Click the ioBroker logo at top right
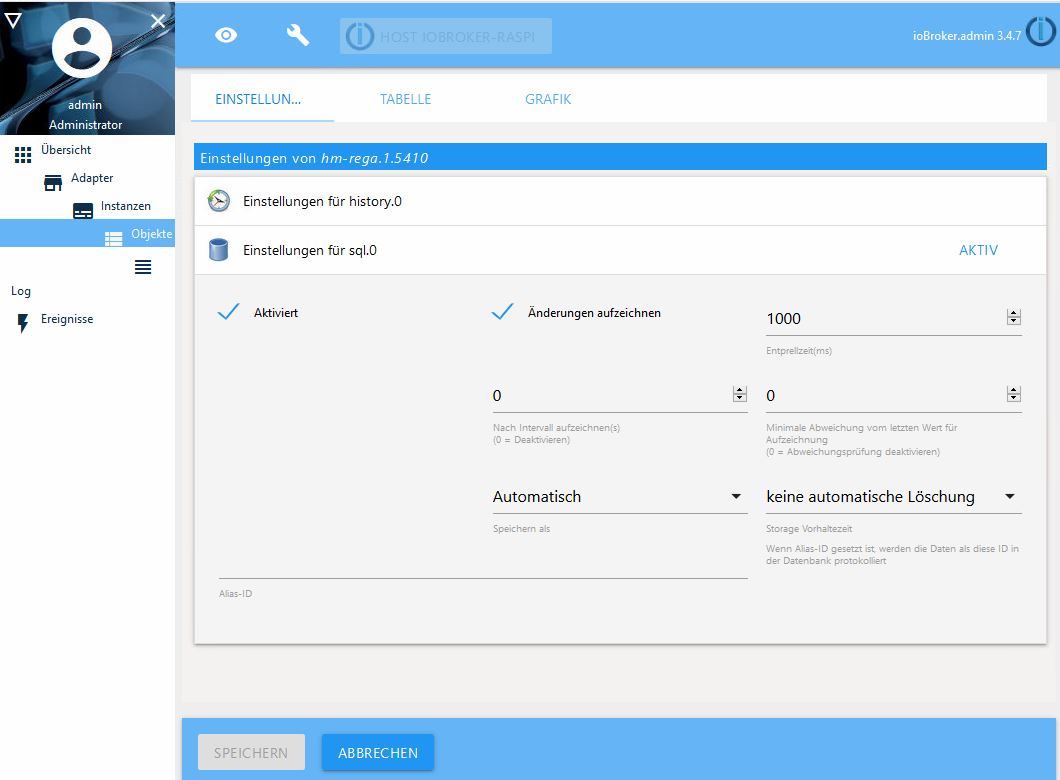The height and width of the screenshot is (780, 1060). 1040,32
